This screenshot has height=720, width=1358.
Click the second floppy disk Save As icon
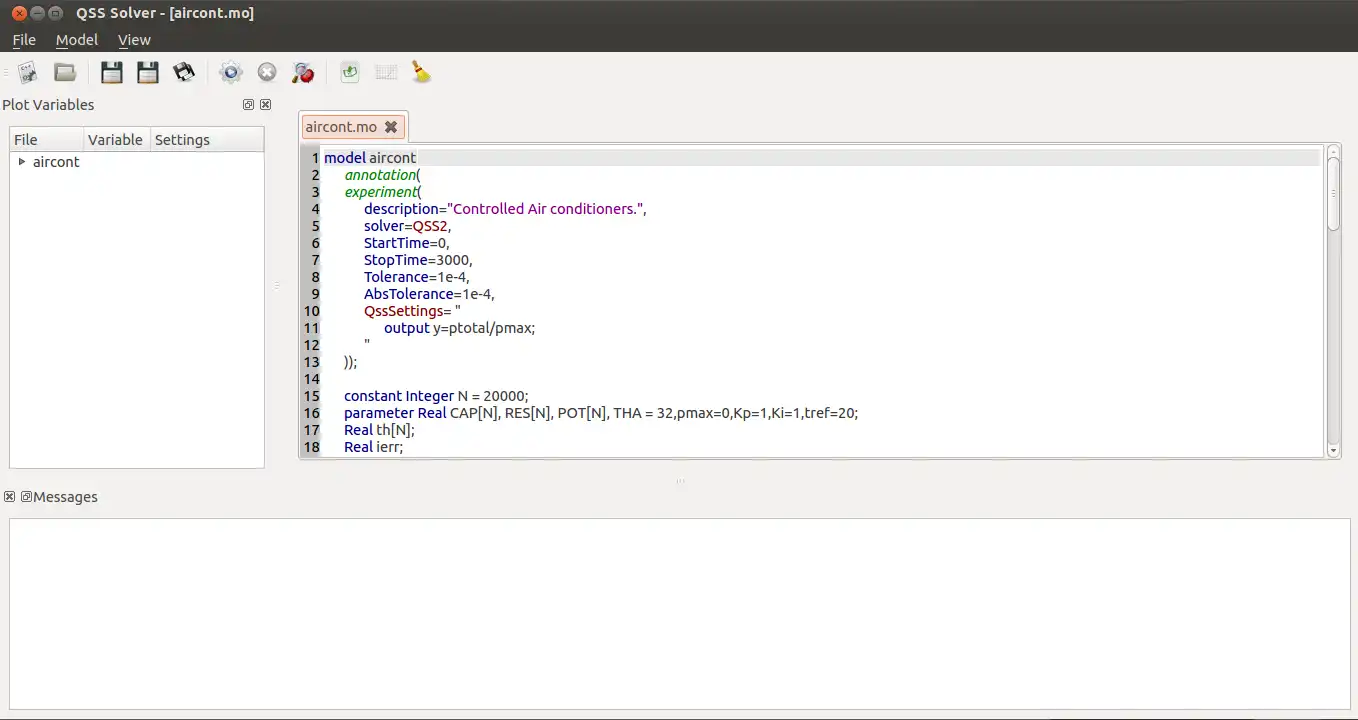tap(148, 72)
